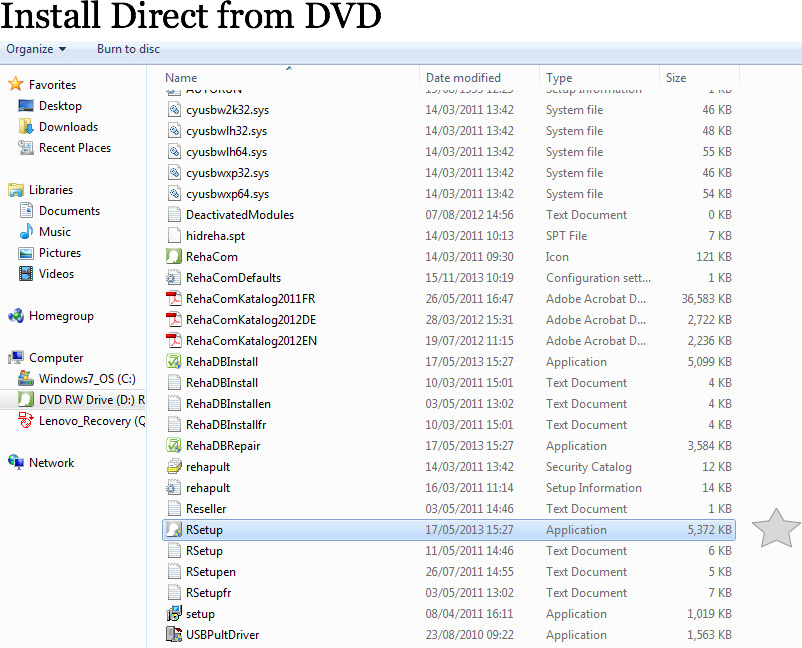Click the Videos library film icon
This screenshot has height=648, width=802.
[26, 274]
